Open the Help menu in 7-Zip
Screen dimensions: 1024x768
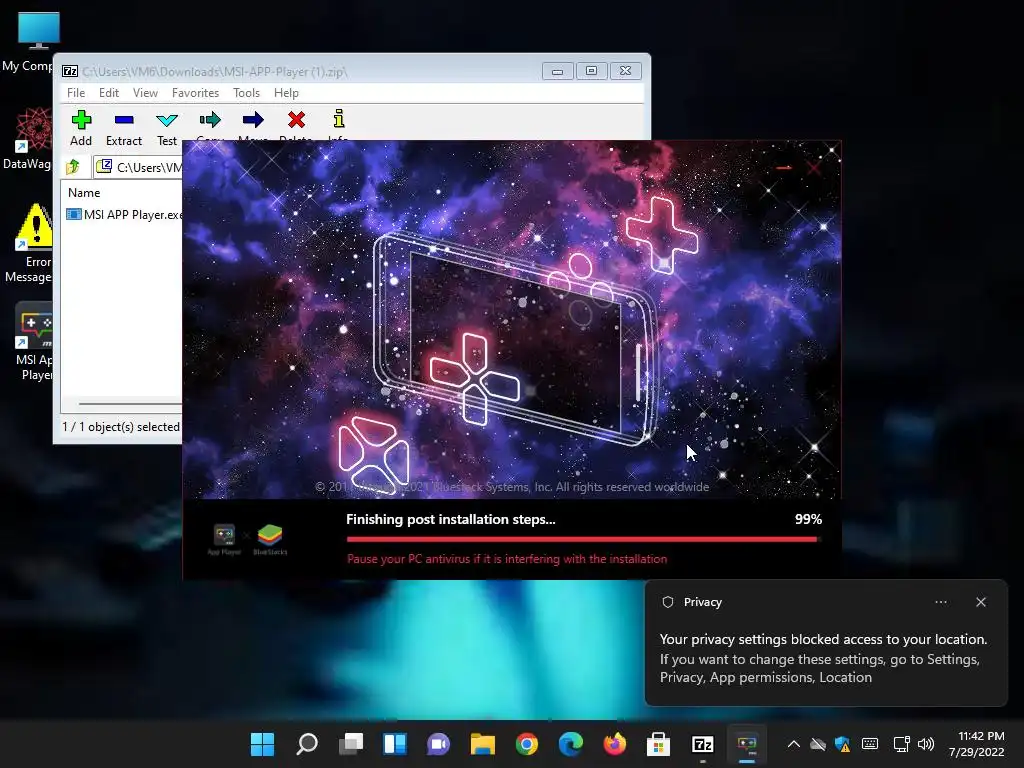(x=286, y=93)
